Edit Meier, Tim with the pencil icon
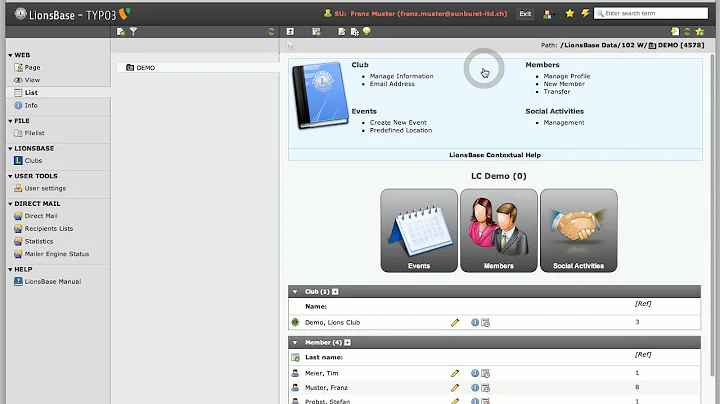 click(455, 374)
